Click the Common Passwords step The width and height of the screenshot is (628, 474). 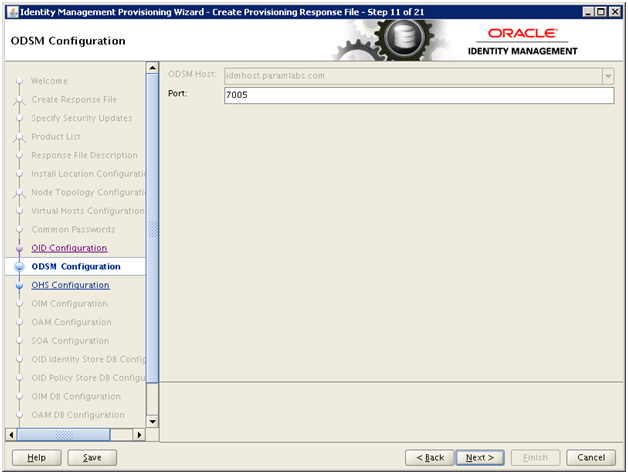[73, 229]
